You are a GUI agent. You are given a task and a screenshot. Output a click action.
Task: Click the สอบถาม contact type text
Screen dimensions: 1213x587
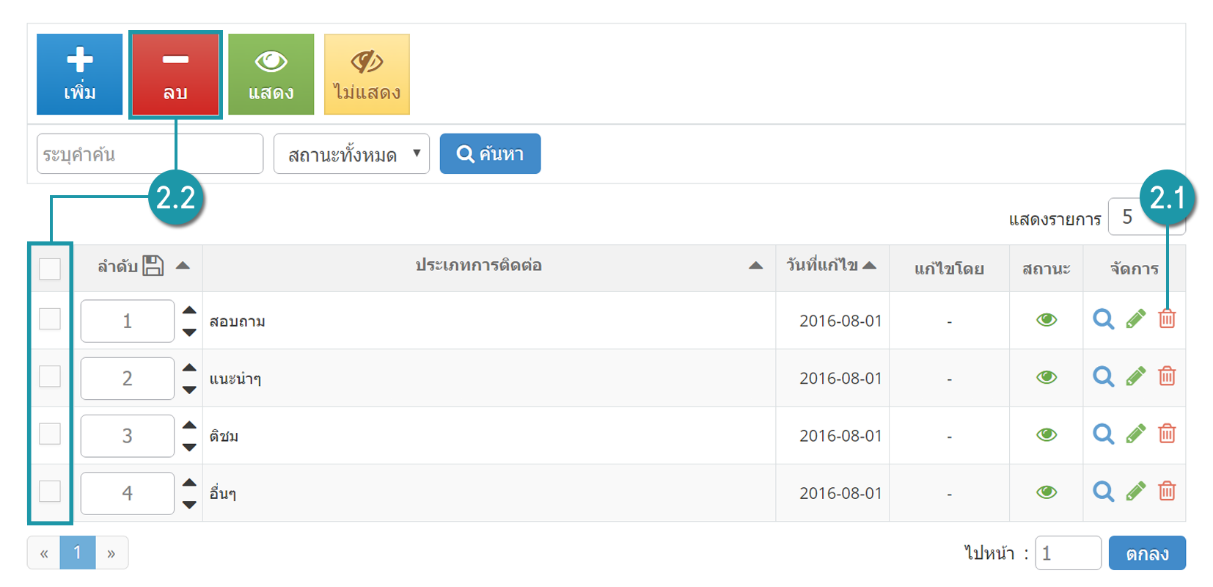click(237, 322)
